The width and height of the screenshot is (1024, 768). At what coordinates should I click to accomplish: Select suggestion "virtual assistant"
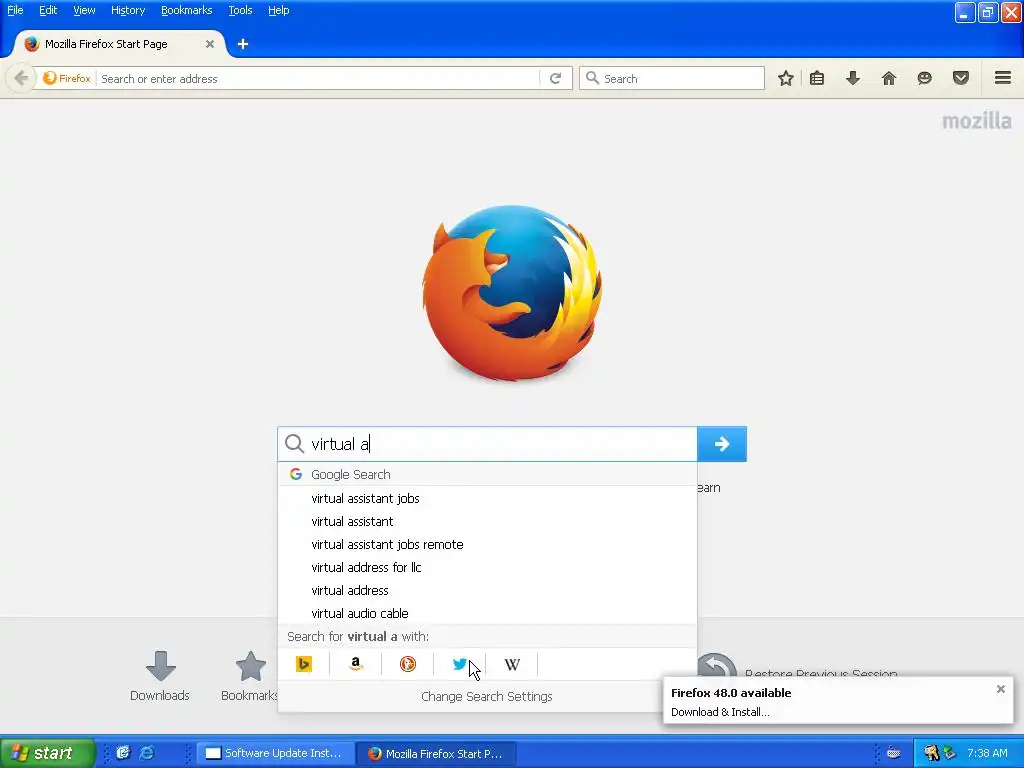pos(487,521)
